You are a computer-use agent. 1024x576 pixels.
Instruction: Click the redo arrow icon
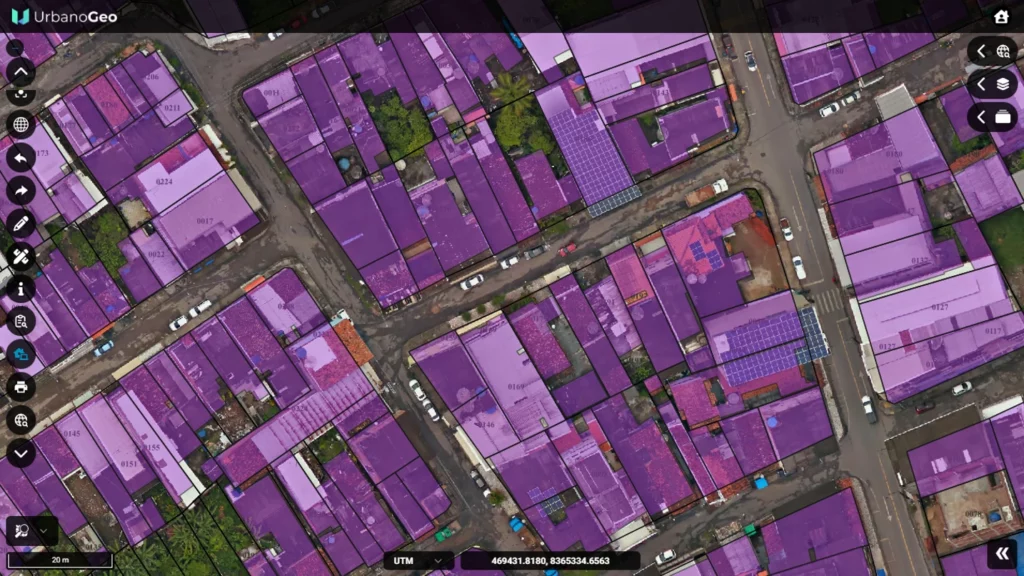point(21,190)
